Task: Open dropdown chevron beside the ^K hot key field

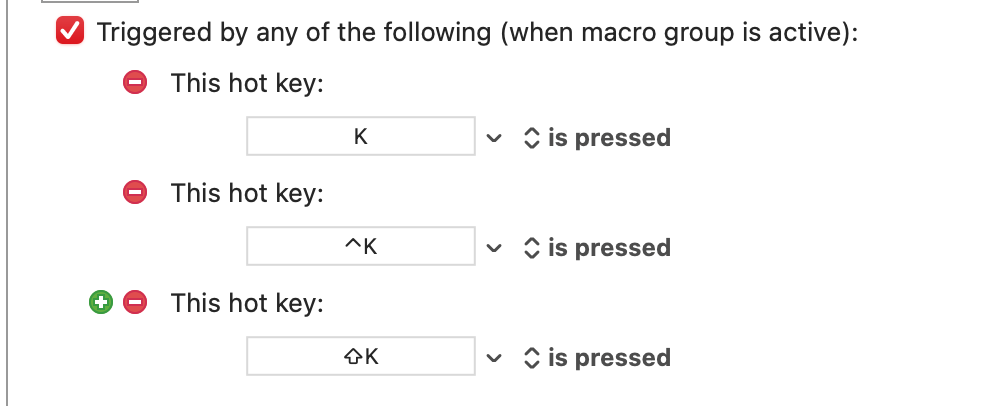Action: pos(493,248)
